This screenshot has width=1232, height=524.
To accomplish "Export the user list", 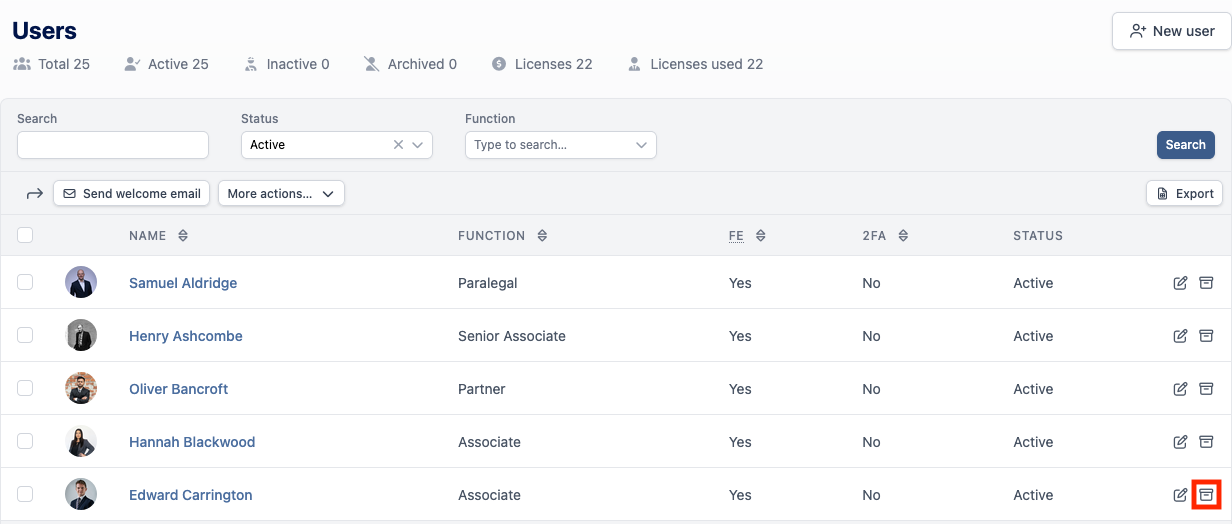I will 1184,194.
